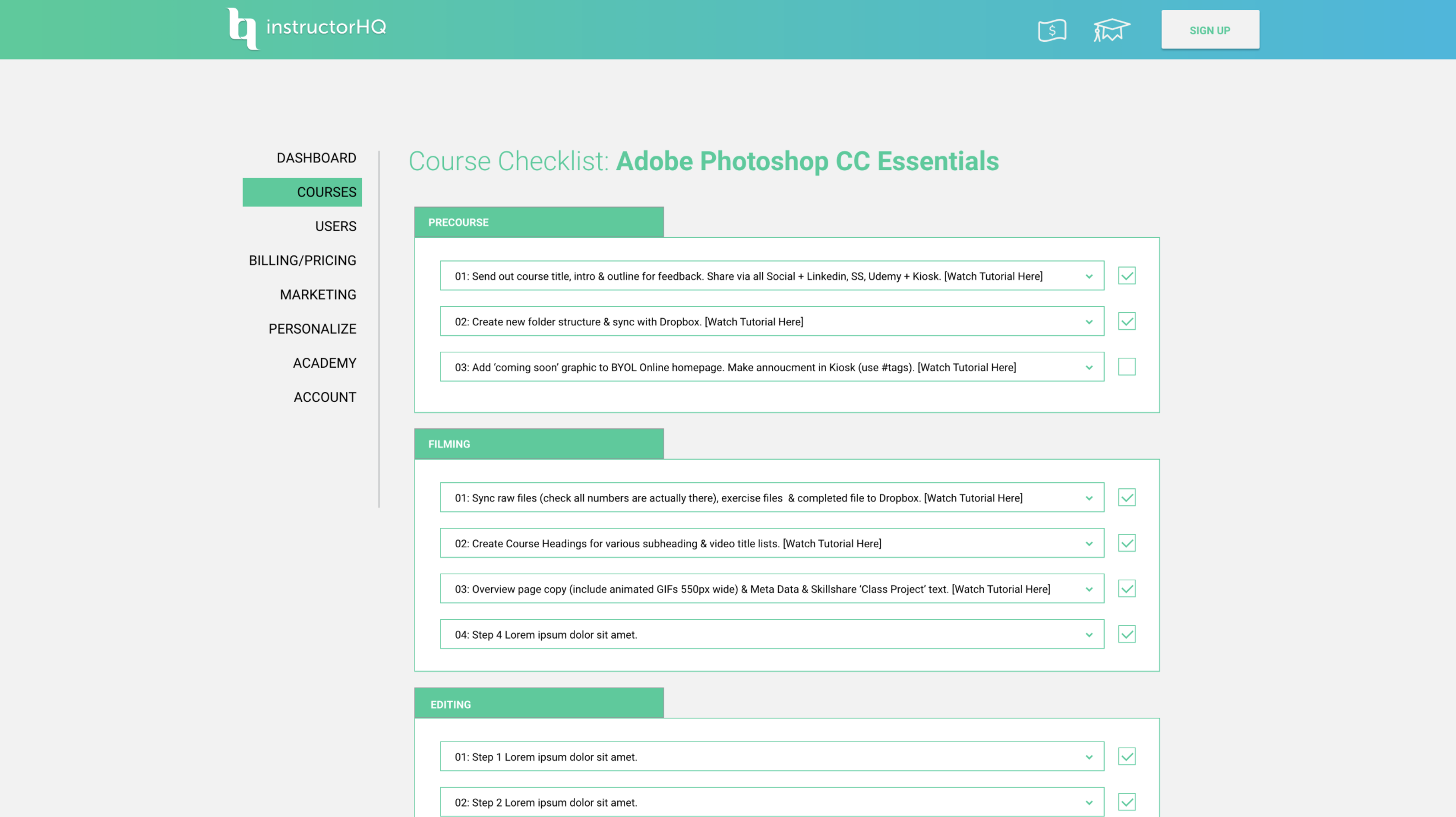1456x817 pixels.
Task: Select Personalize in the sidebar
Action: [312, 328]
